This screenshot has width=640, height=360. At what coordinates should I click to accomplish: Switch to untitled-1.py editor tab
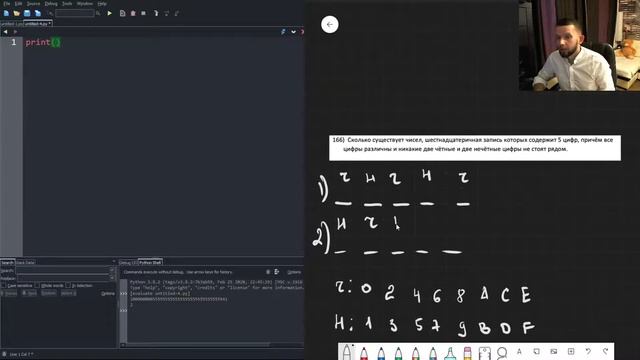pyautogui.click(x=11, y=24)
